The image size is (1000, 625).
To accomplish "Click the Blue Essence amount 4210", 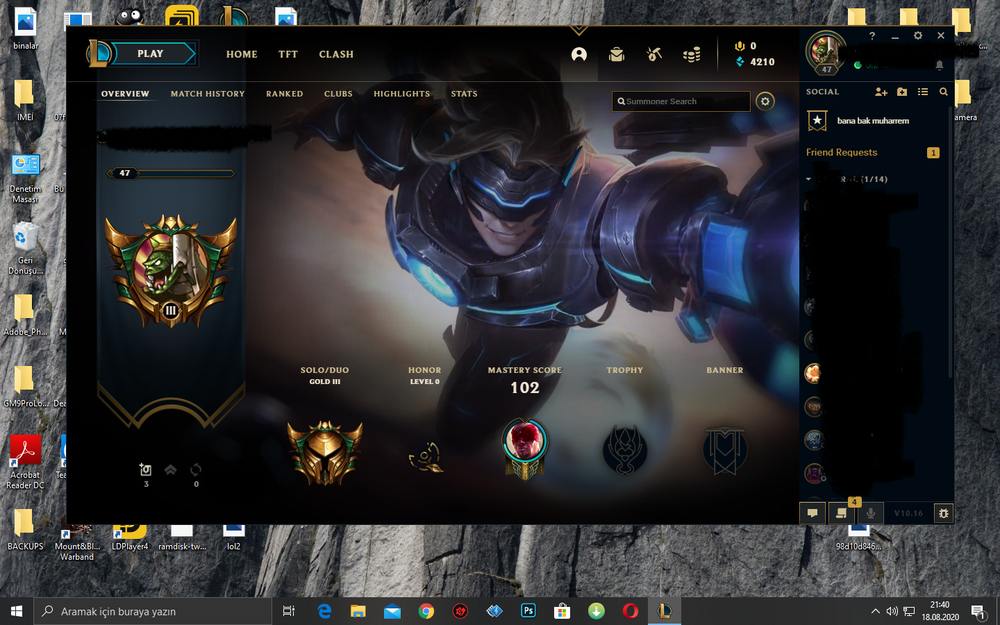I will [x=762, y=62].
